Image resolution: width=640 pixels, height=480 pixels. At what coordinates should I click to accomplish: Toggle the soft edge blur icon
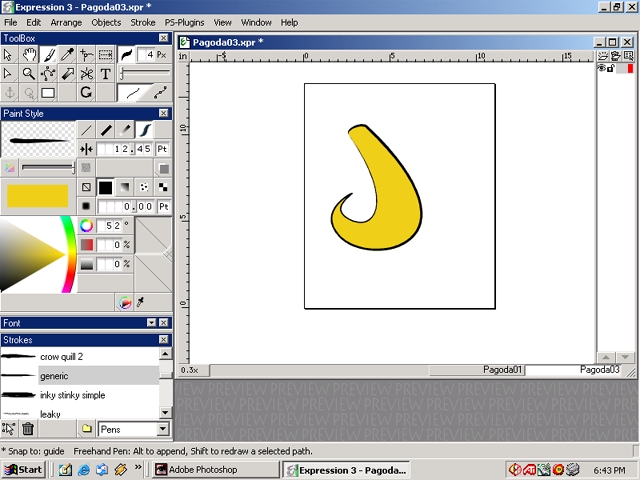pyautogui.click(x=86, y=207)
